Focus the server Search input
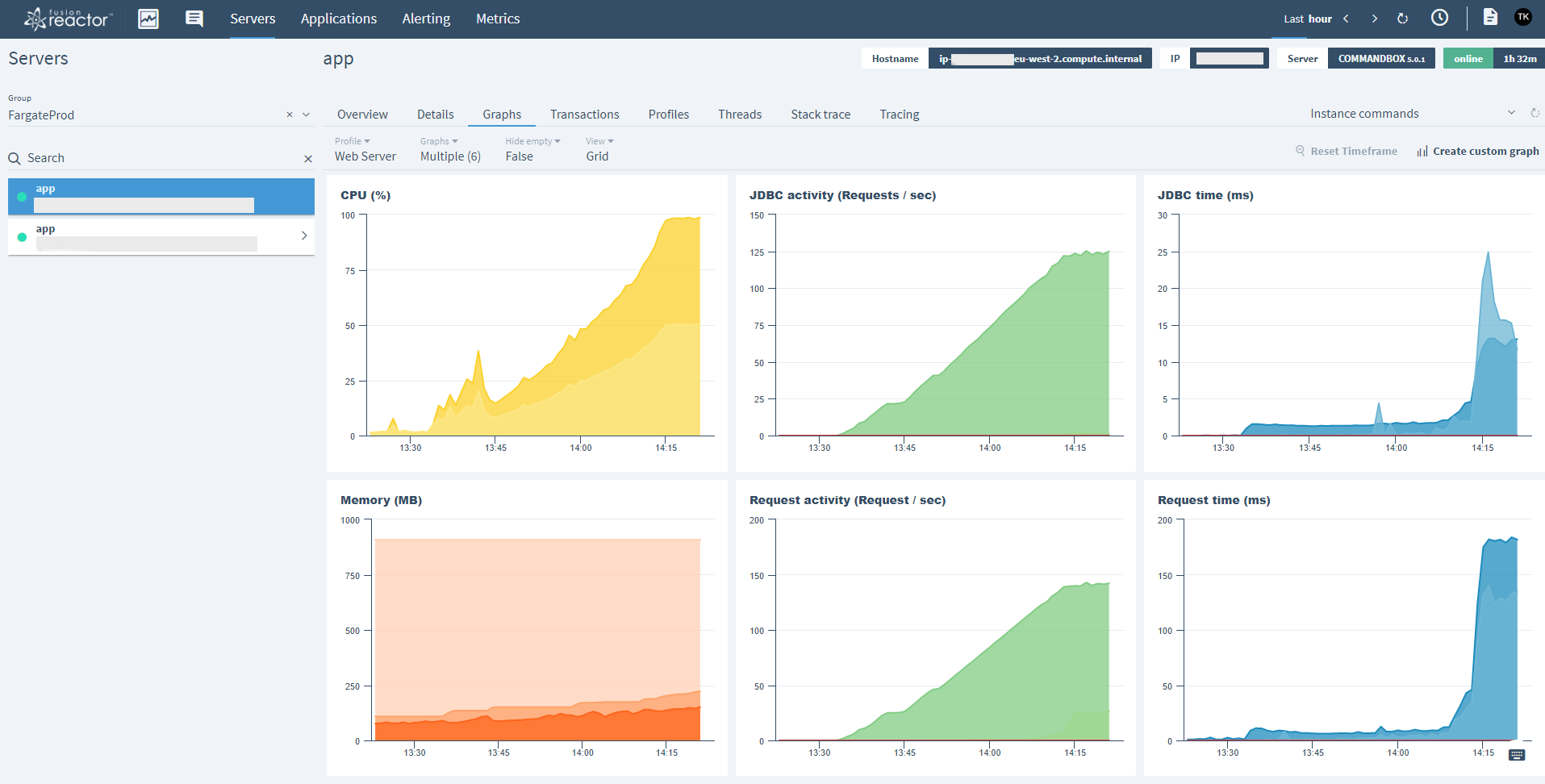 161,158
